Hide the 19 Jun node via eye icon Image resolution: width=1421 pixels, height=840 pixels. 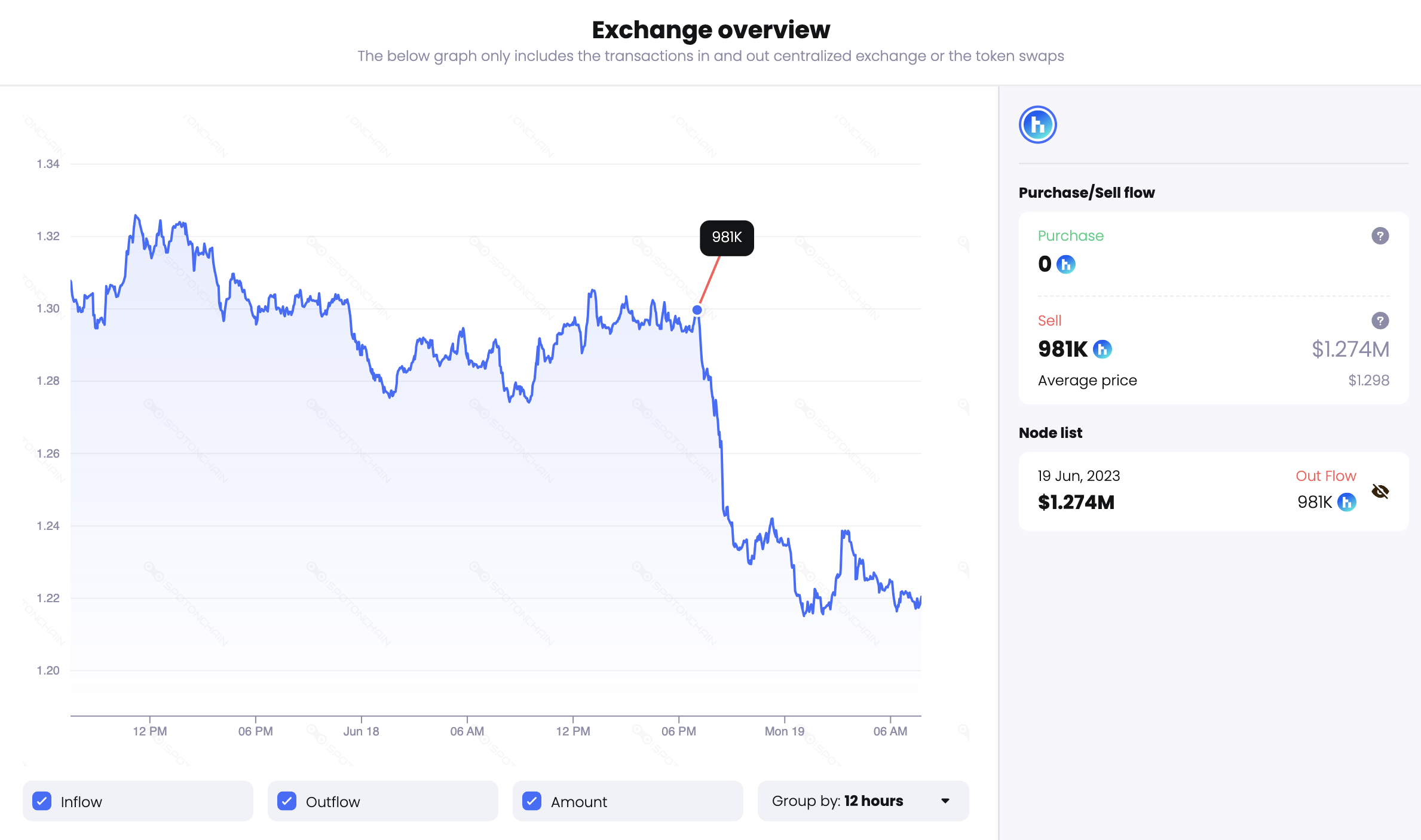tap(1380, 491)
